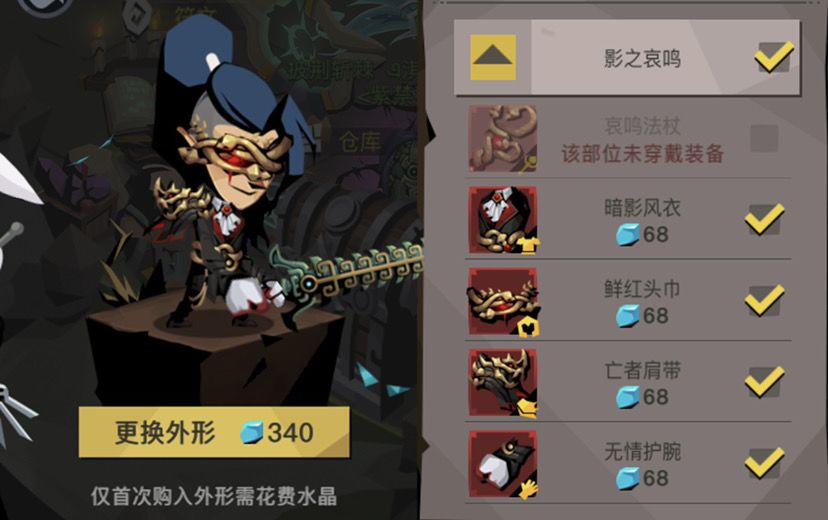Image resolution: width=828 pixels, height=520 pixels.
Task: Select the 亡者肩带 shoulder item icon
Action: (x=503, y=382)
